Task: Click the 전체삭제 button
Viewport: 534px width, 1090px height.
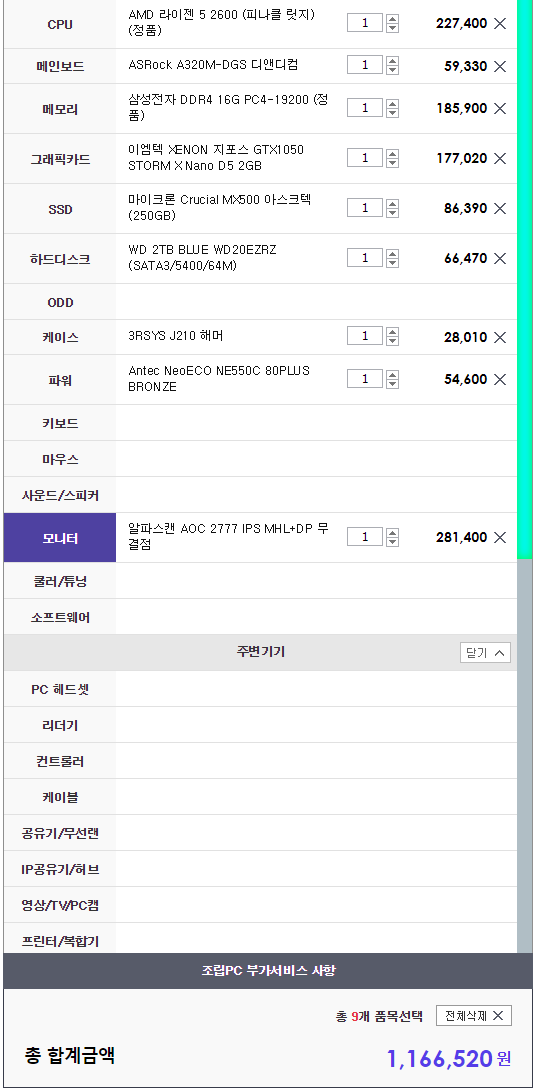Action: [x=474, y=1016]
